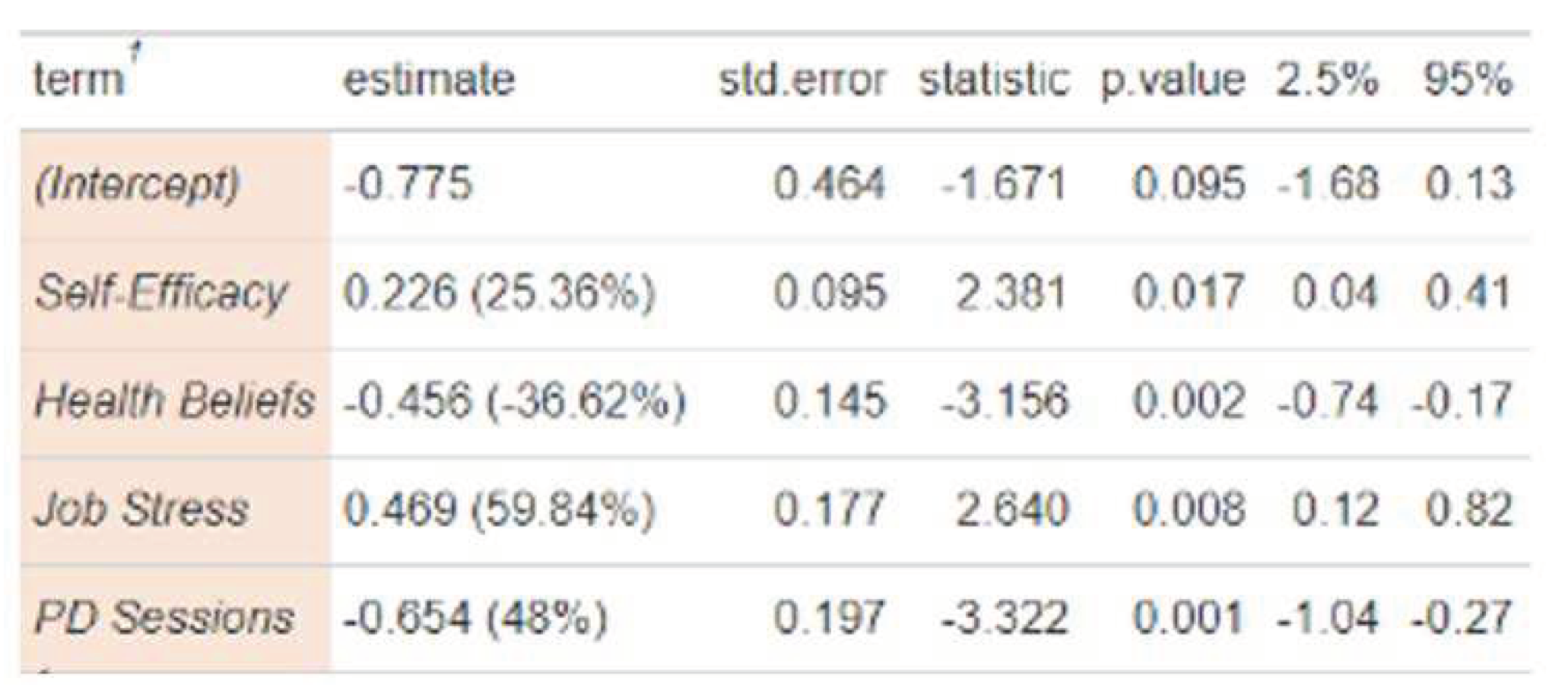
Task: Click the estimate cell -0.456 (-36.62%)
Action: 515,401
